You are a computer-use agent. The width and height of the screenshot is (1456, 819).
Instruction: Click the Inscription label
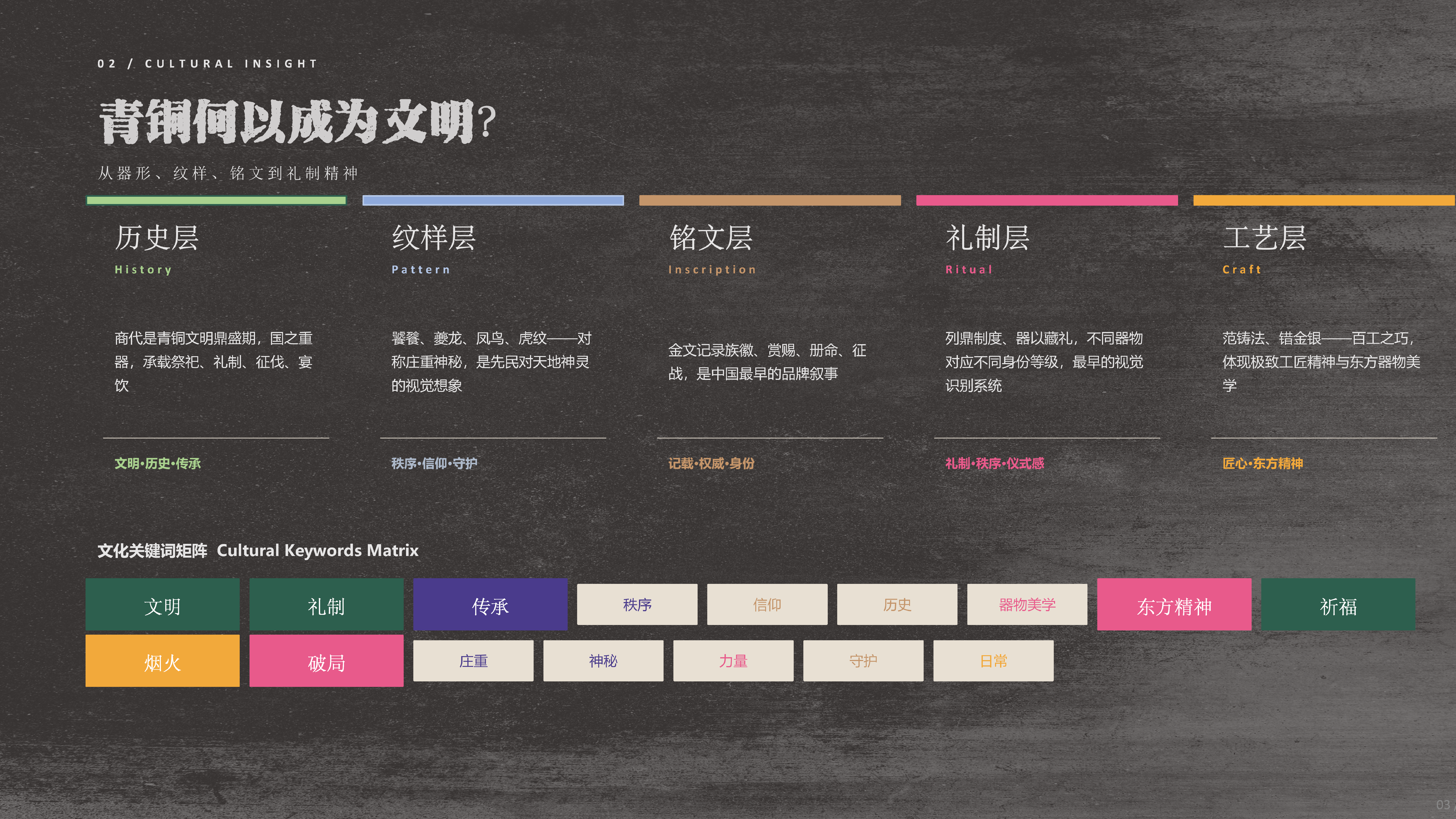pyautogui.click(x=712, y=270)
